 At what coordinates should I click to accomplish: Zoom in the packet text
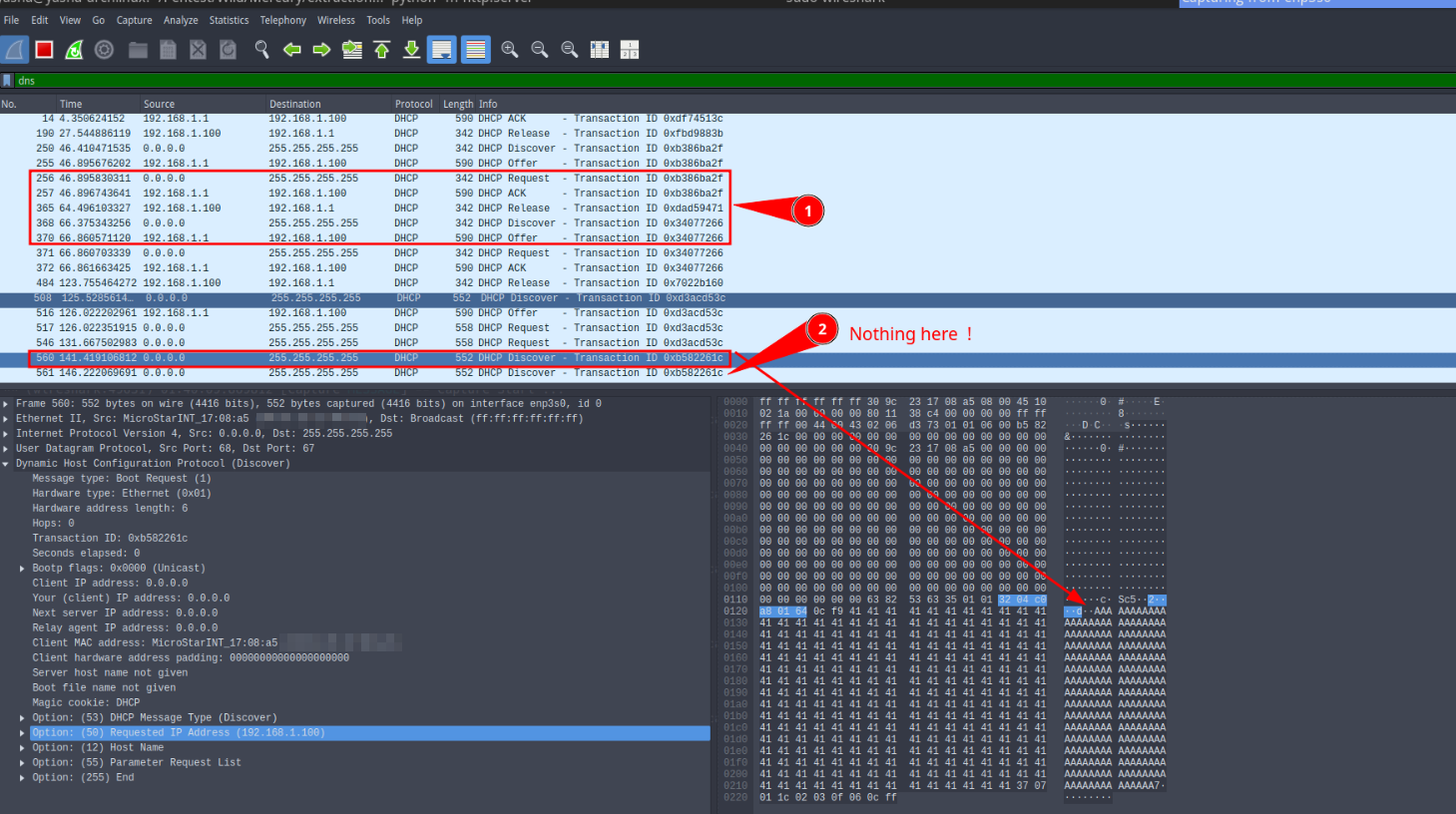tap(510, 50)
